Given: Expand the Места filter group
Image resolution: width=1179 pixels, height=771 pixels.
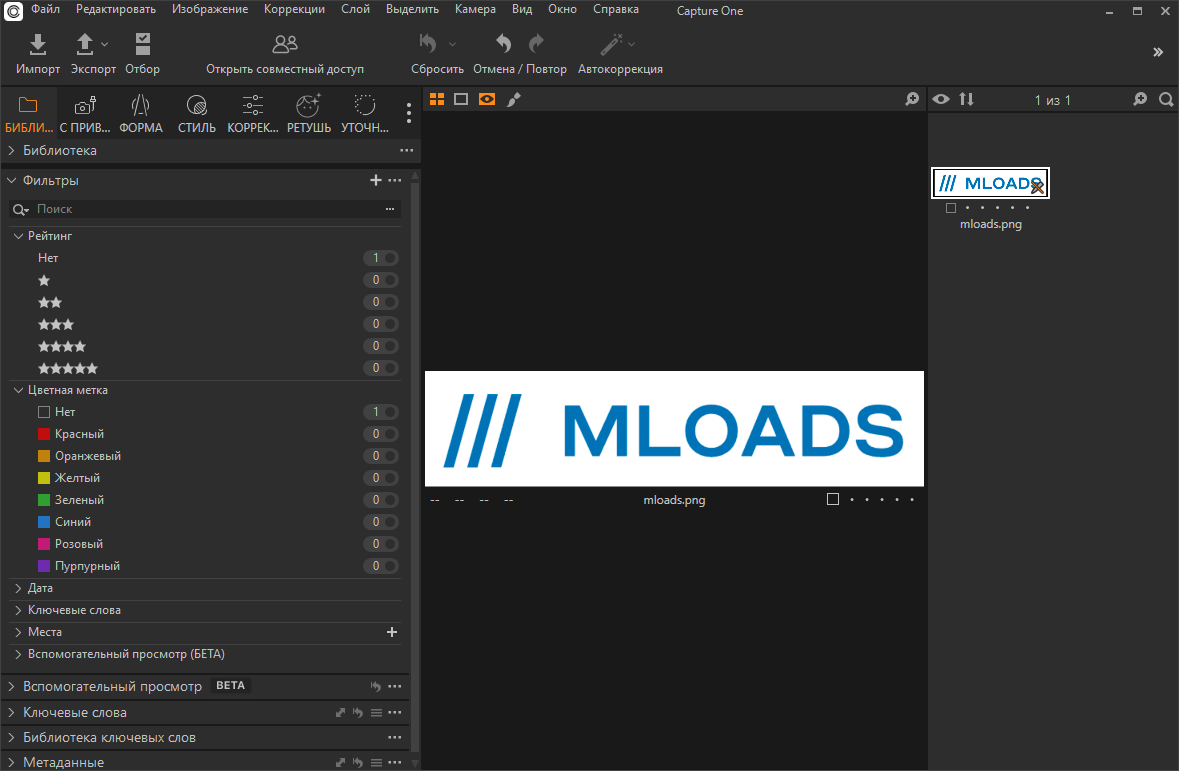Looking at the screenshot, I should (x=18, y=632).
